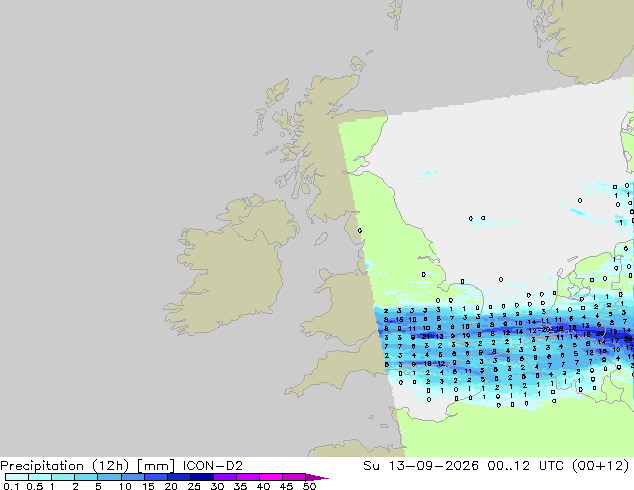Select the legend swatch between 10 and 15
Screen dimensions: 634x490
(132, 477)
